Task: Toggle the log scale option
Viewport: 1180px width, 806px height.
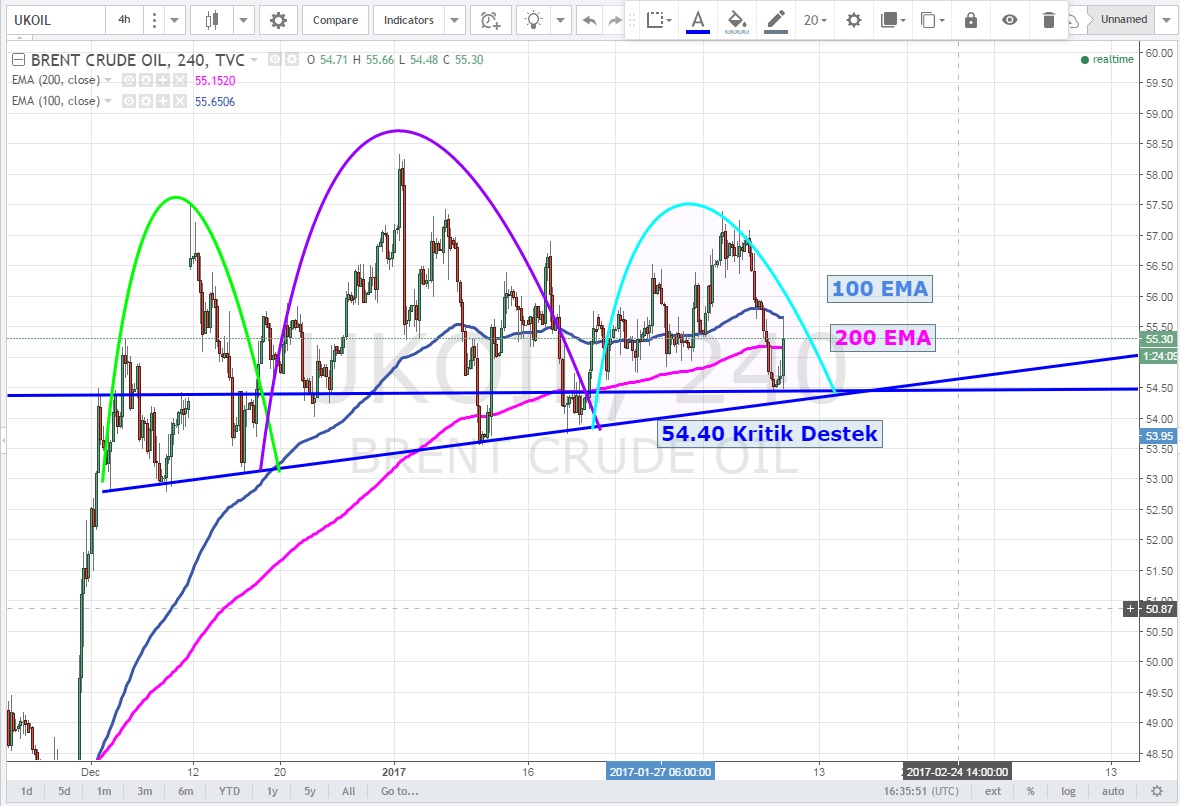Action: point(1068,792)
